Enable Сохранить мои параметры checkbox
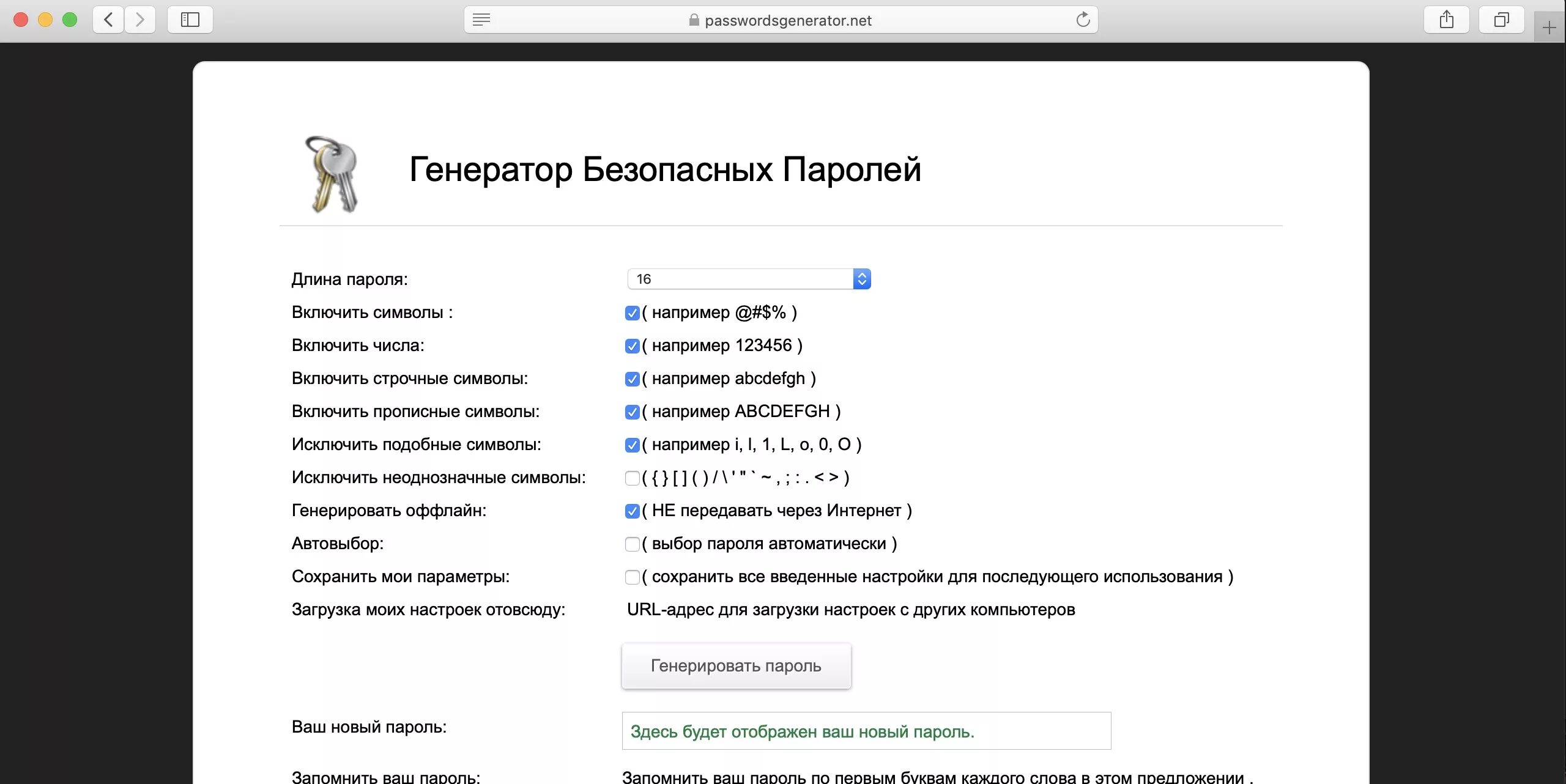 tap(632, 577)
